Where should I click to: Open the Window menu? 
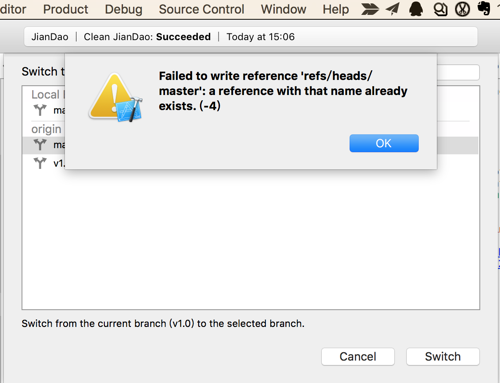[x=283, y=9]
